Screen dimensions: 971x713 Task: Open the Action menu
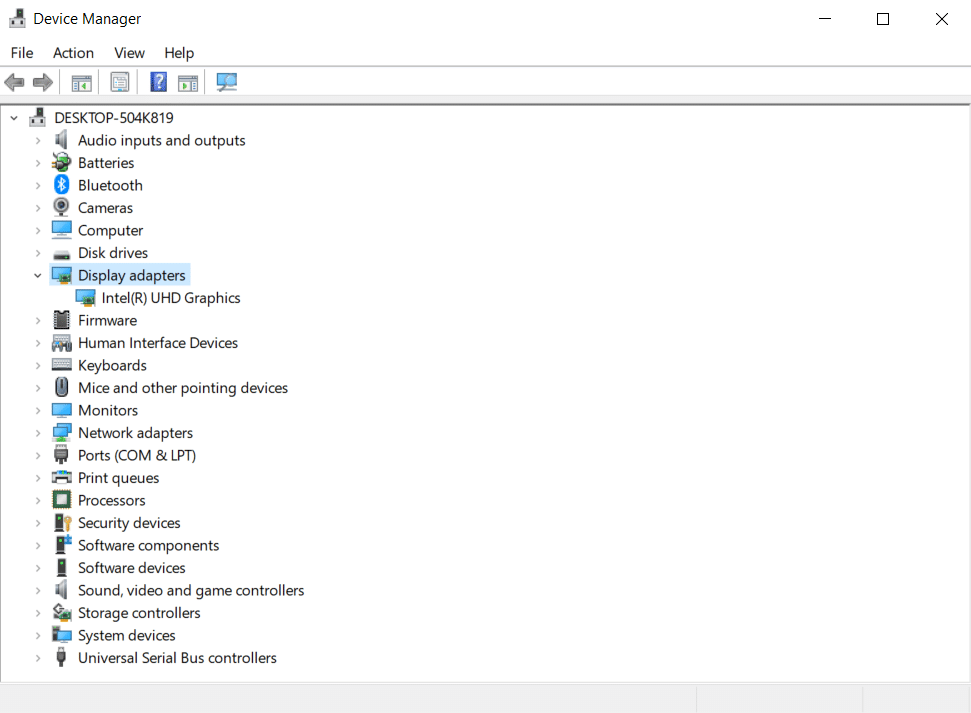pos(73,52)
